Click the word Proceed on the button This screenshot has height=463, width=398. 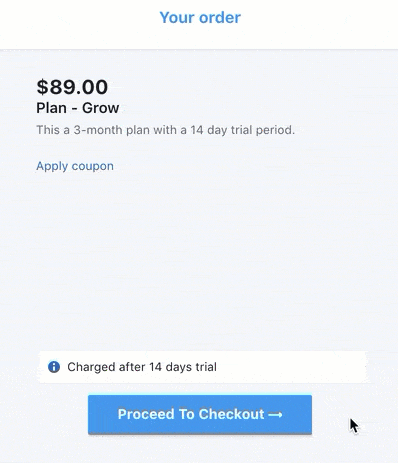[x=146, y=414]
